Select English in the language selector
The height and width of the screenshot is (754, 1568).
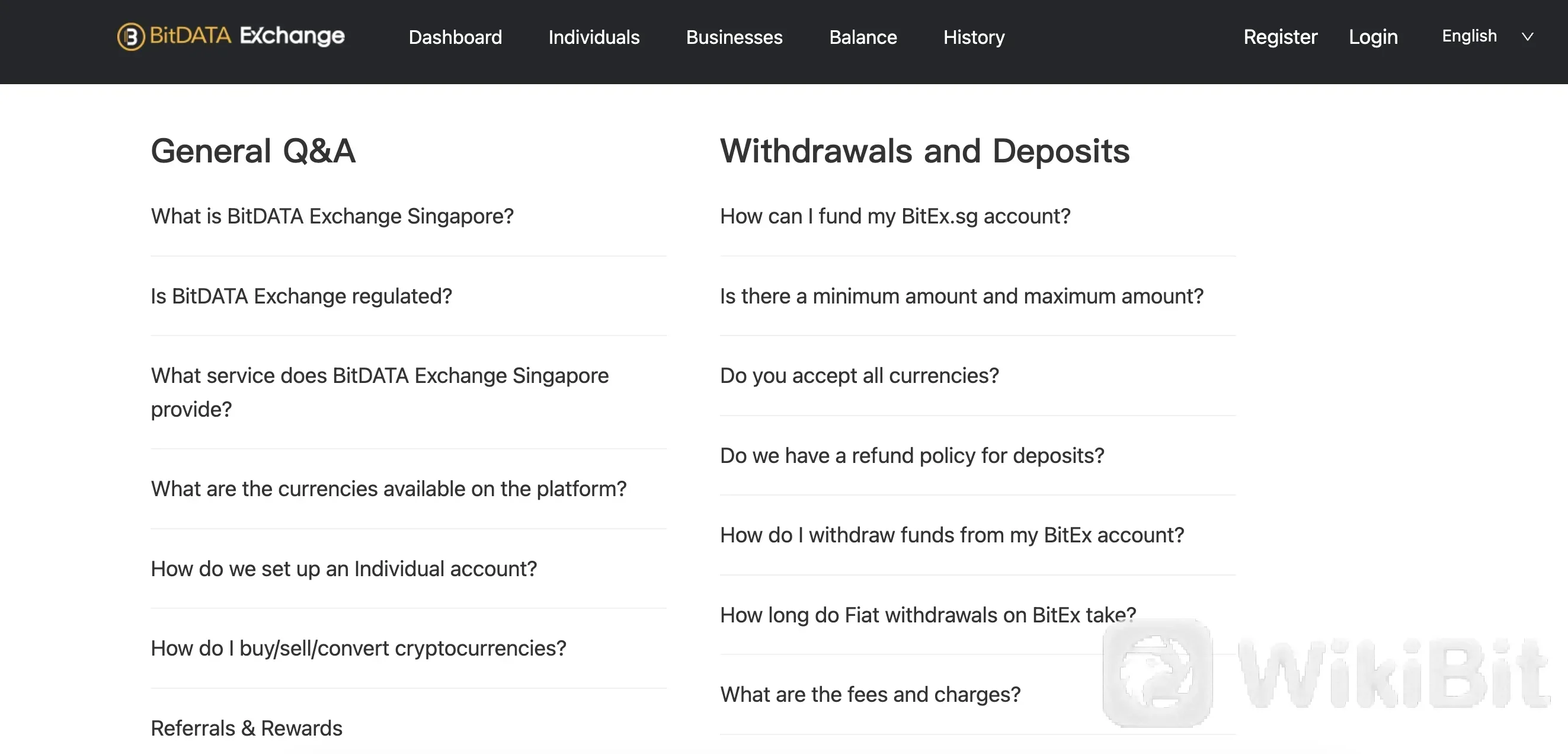coord(1469,36)
